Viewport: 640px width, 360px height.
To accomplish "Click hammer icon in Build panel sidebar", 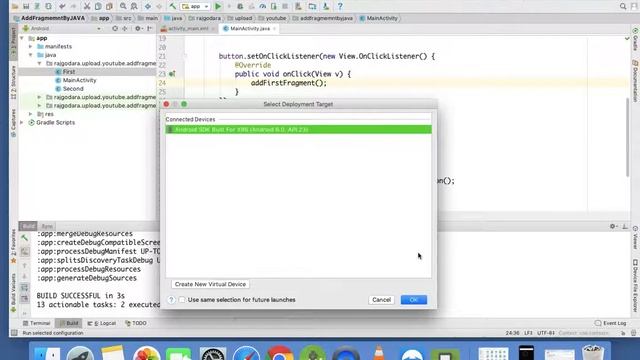I will click(x=24, y=238).
